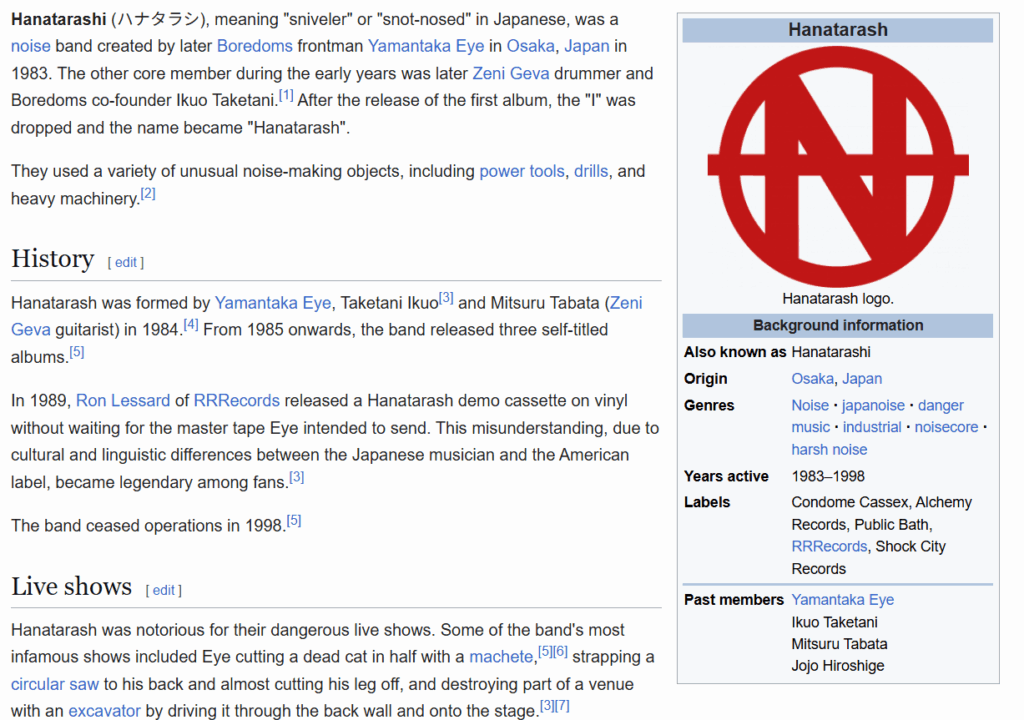Open the circular saw article
The height and width of the screenshot is (720, 1024).
click(x=55, y=684)
